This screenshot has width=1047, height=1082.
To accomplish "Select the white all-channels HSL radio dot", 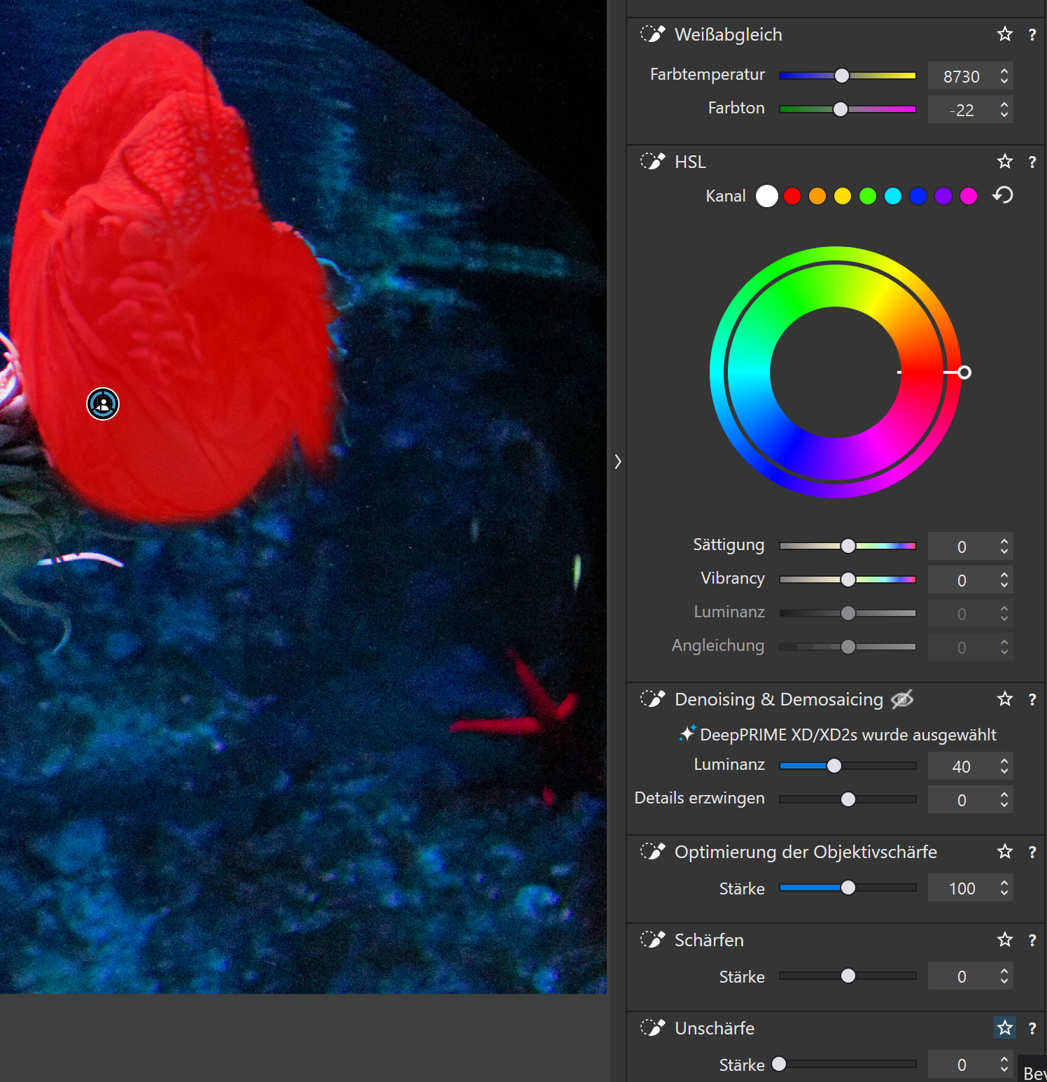I will (x=767, y=196).
